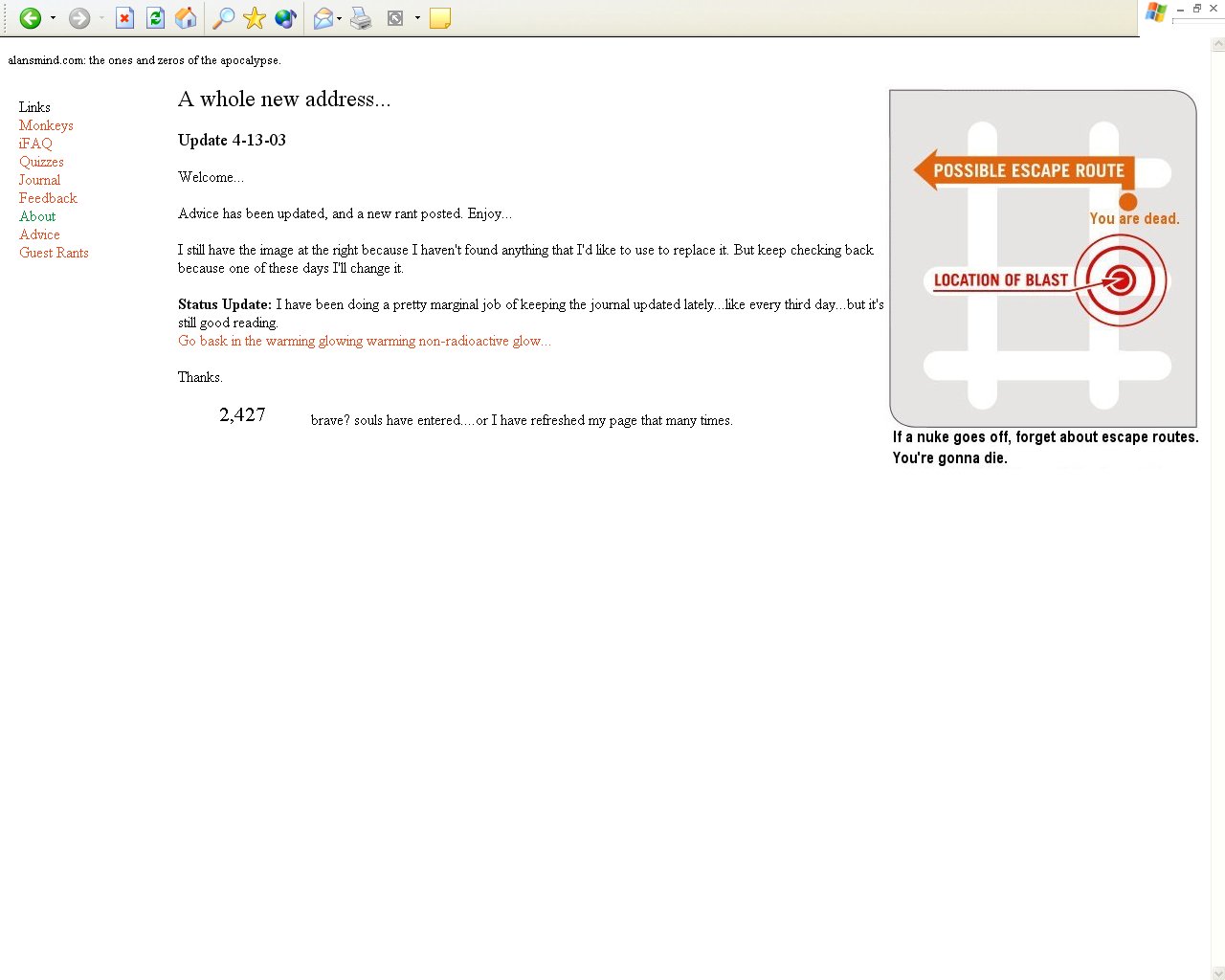Select the green About link

[37, 216]
